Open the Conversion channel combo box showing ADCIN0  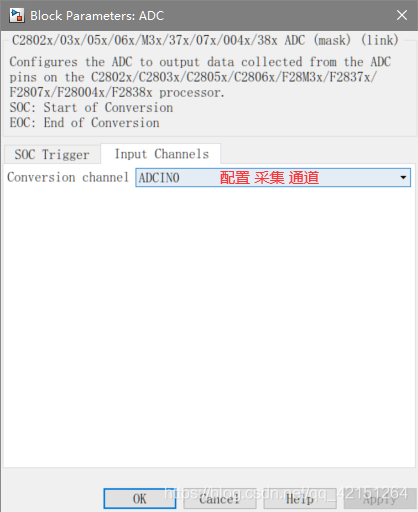pos(273,177)
